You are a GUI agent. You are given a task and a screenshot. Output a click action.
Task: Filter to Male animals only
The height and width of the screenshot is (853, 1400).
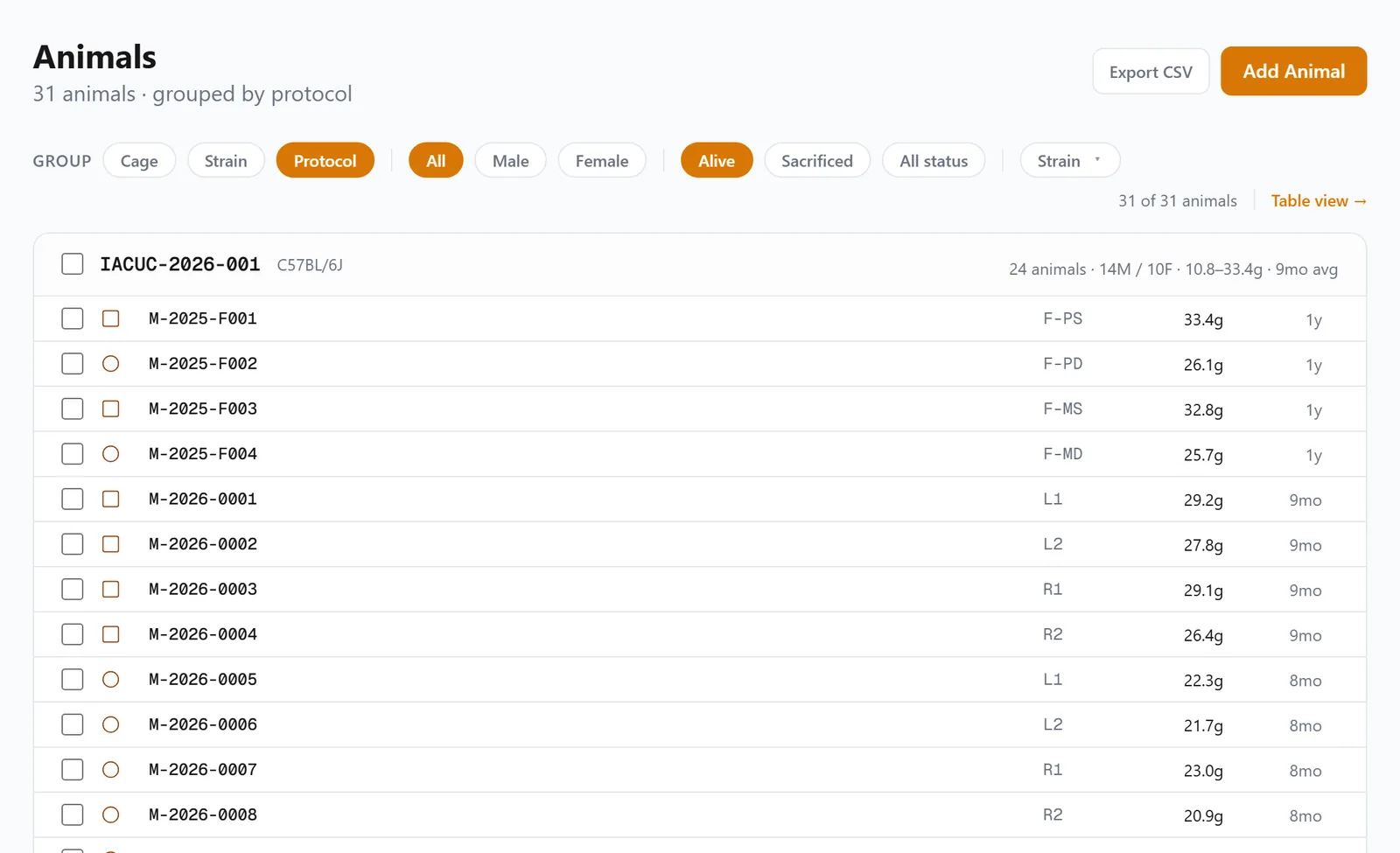pos(510,160)
